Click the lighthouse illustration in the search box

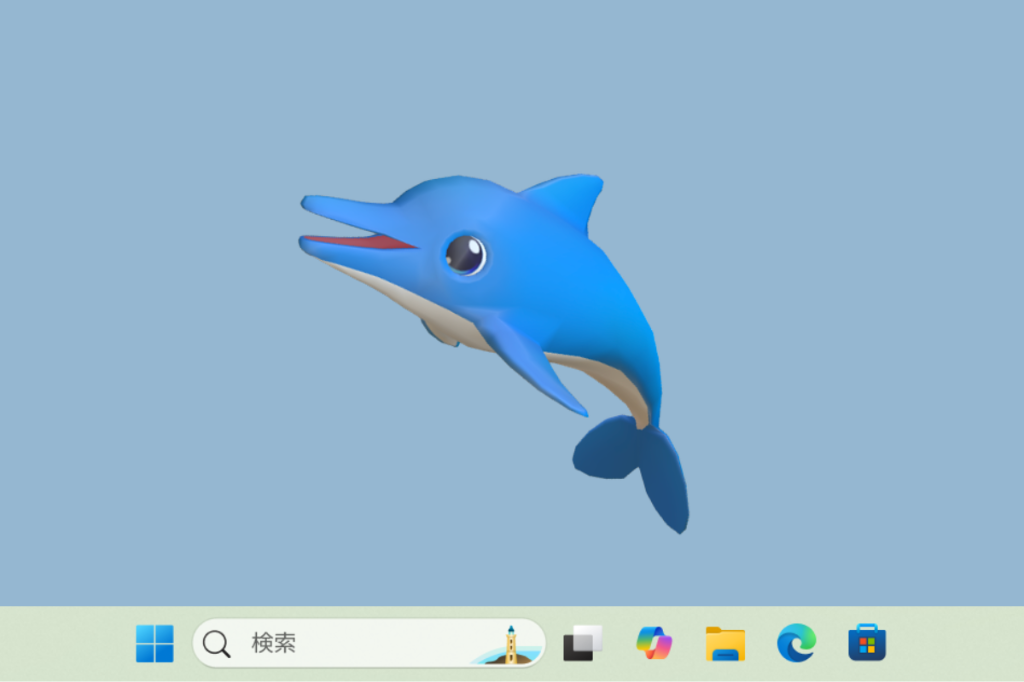[x=510, y=645]
